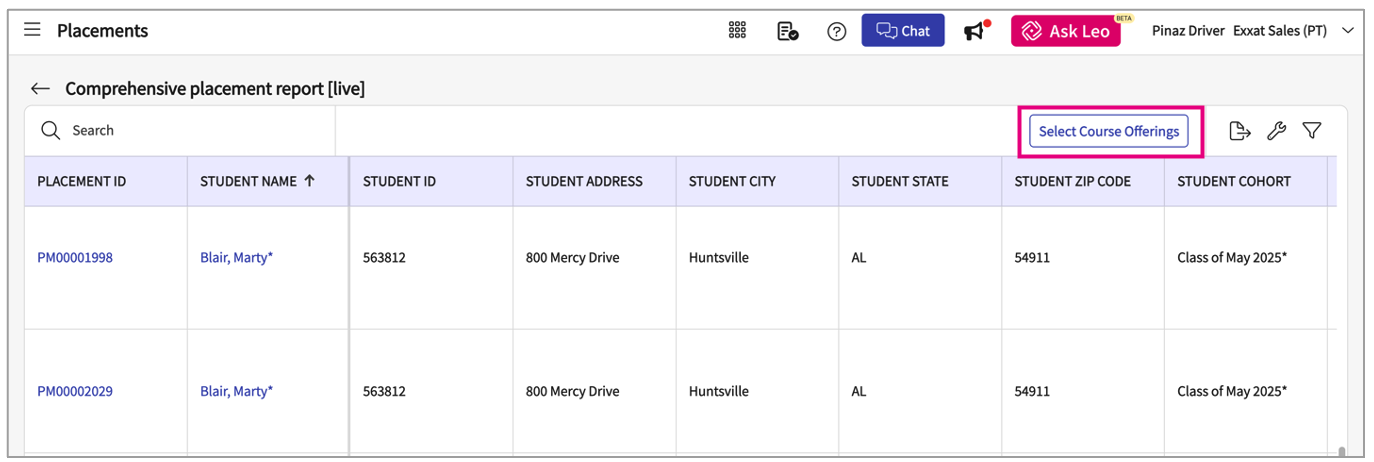
Task: Open the announcements megaphone icon
Action: 974,31
